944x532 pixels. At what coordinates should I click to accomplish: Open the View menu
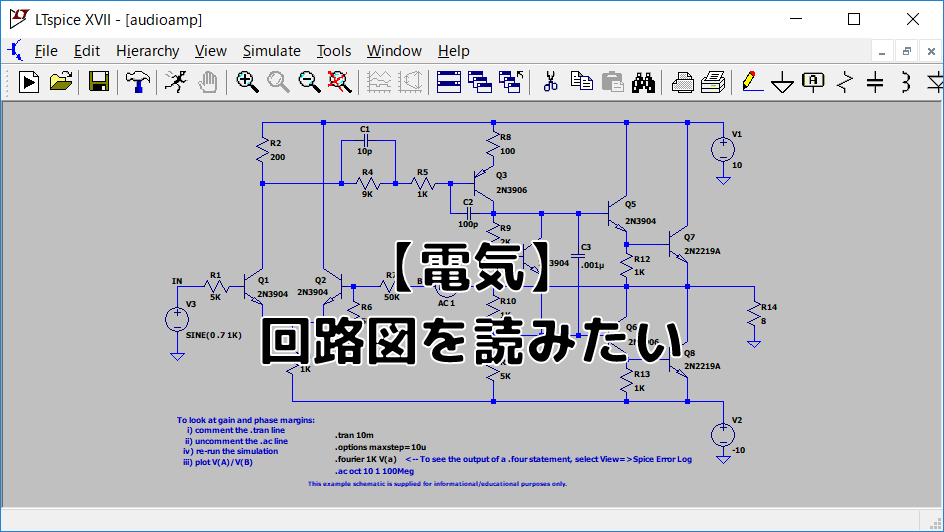(x=211, y=51)
